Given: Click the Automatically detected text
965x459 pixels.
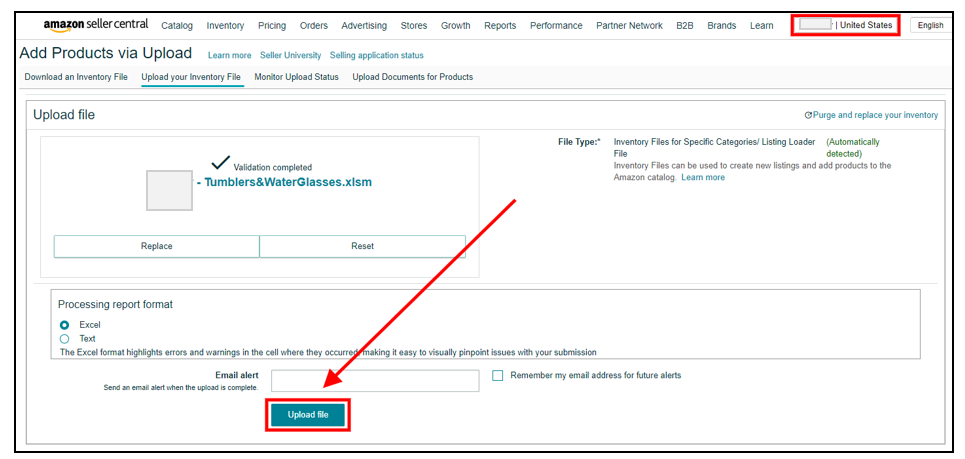Looking at the screenshot, I should point(853,148).
